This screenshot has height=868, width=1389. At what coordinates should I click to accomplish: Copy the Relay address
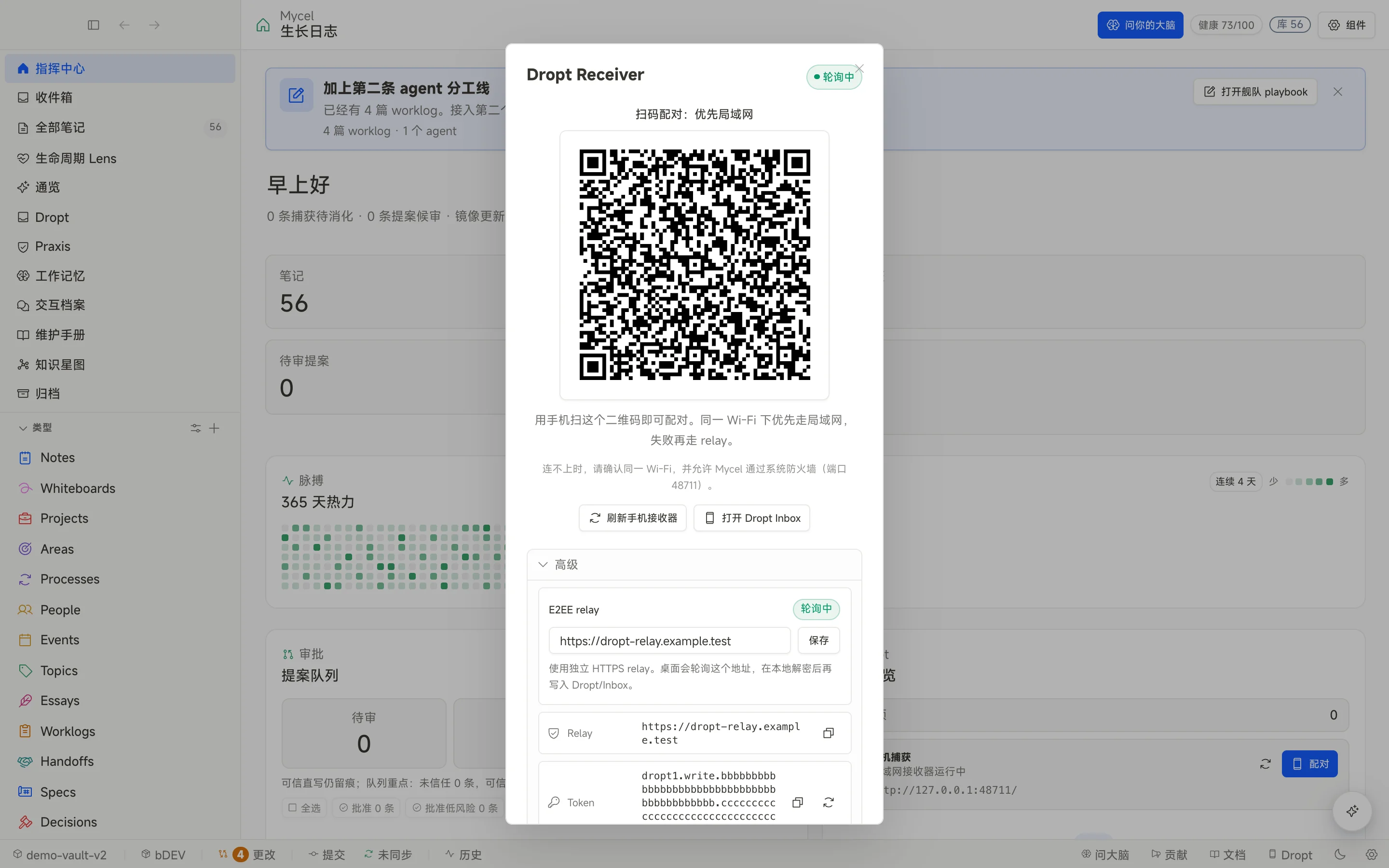click(x=828, y=733)
